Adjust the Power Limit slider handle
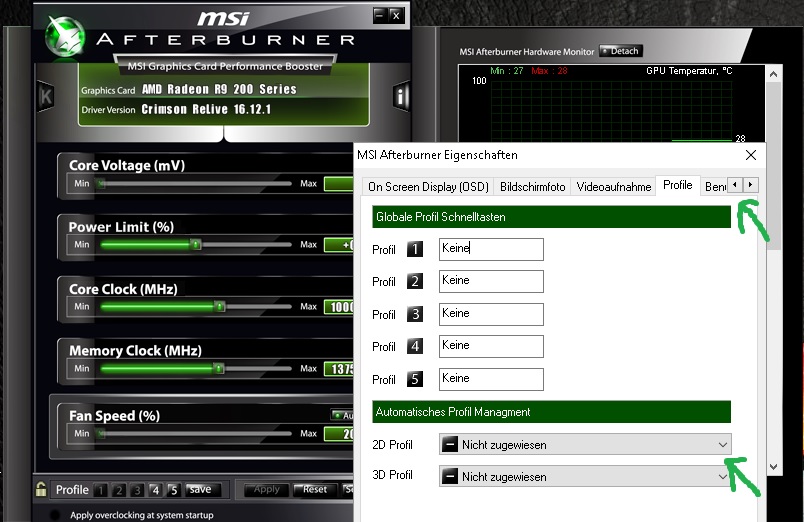804x522 pixels. click(195, 245)
